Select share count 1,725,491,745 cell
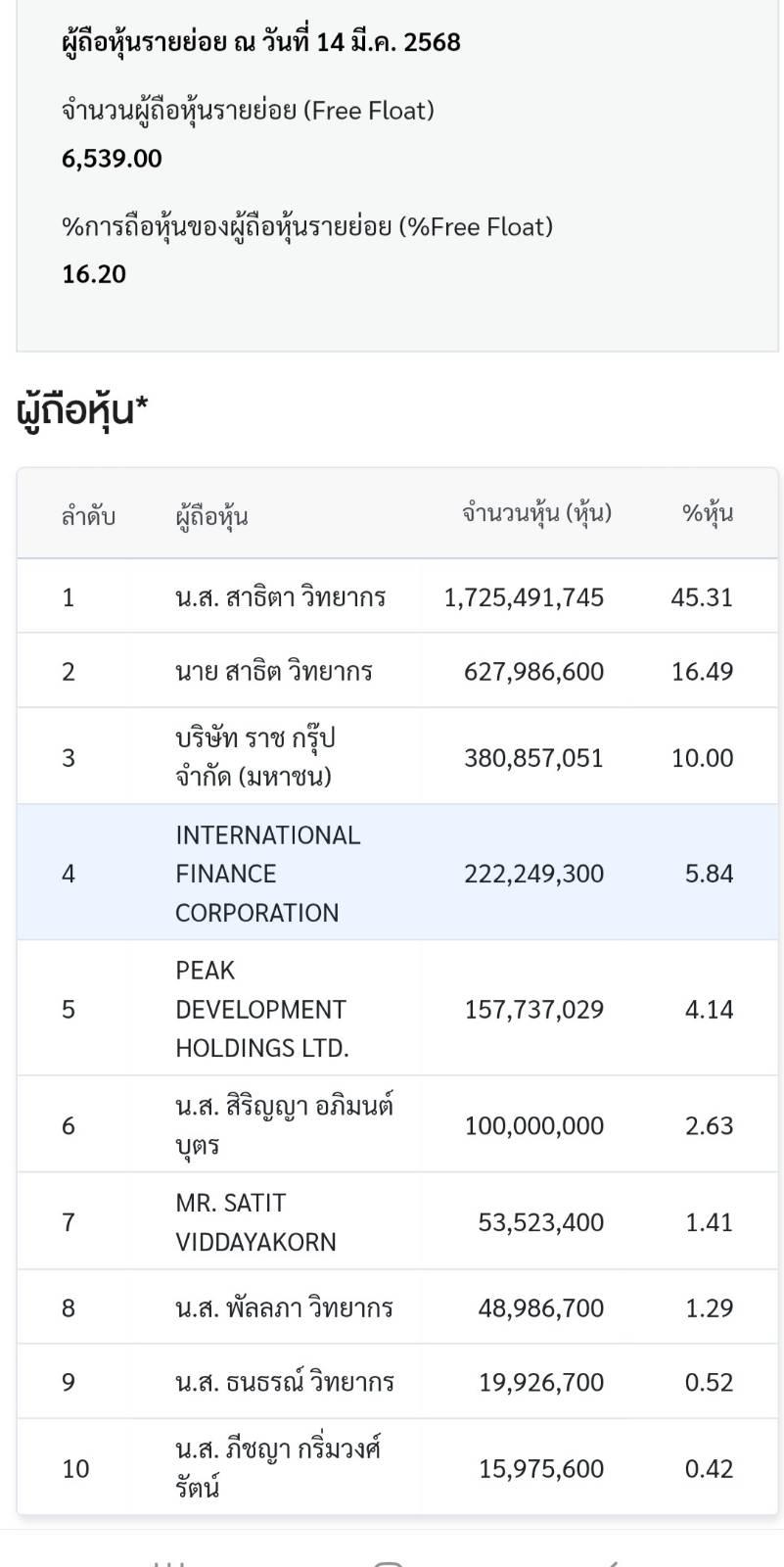The width and height of the screenshot is (784, 1567). (524, 597)
